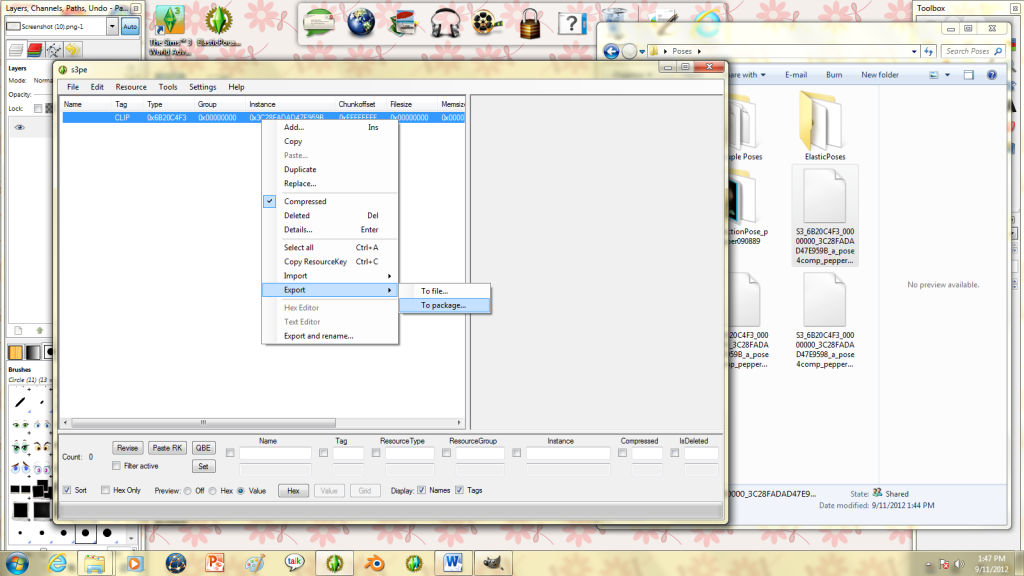Toggle the Display Tags checkbox
Viewport: 1024px width, 576px height.
click(x=459, y=490)
